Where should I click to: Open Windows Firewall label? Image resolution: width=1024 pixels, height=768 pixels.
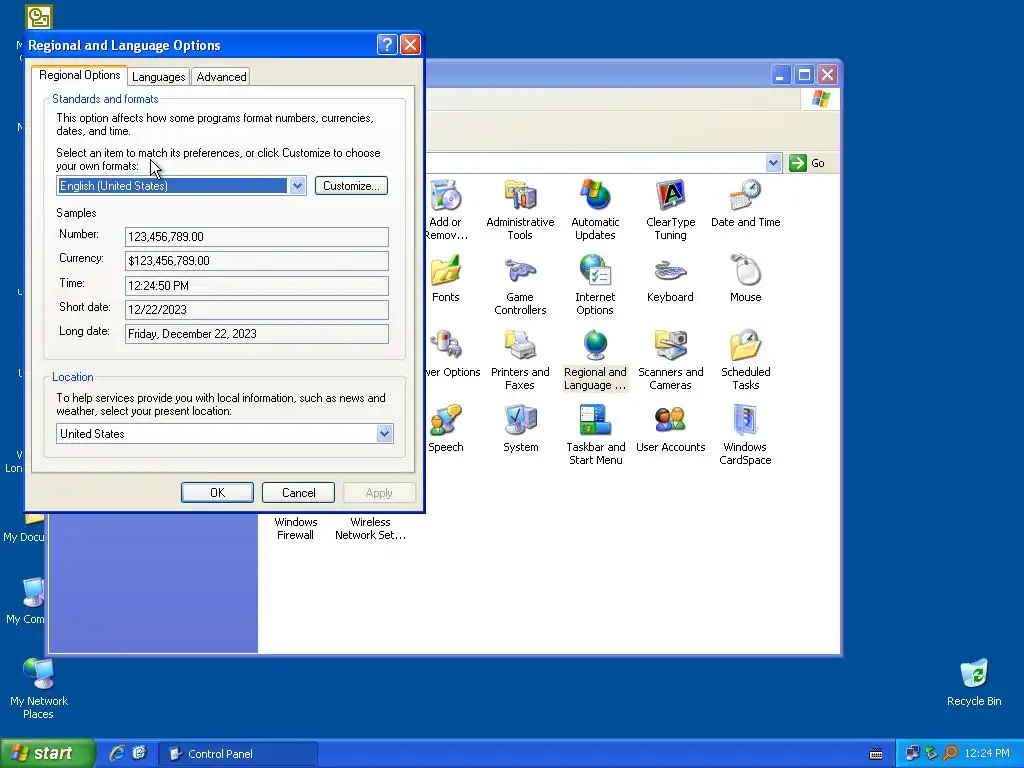[295, 528]
